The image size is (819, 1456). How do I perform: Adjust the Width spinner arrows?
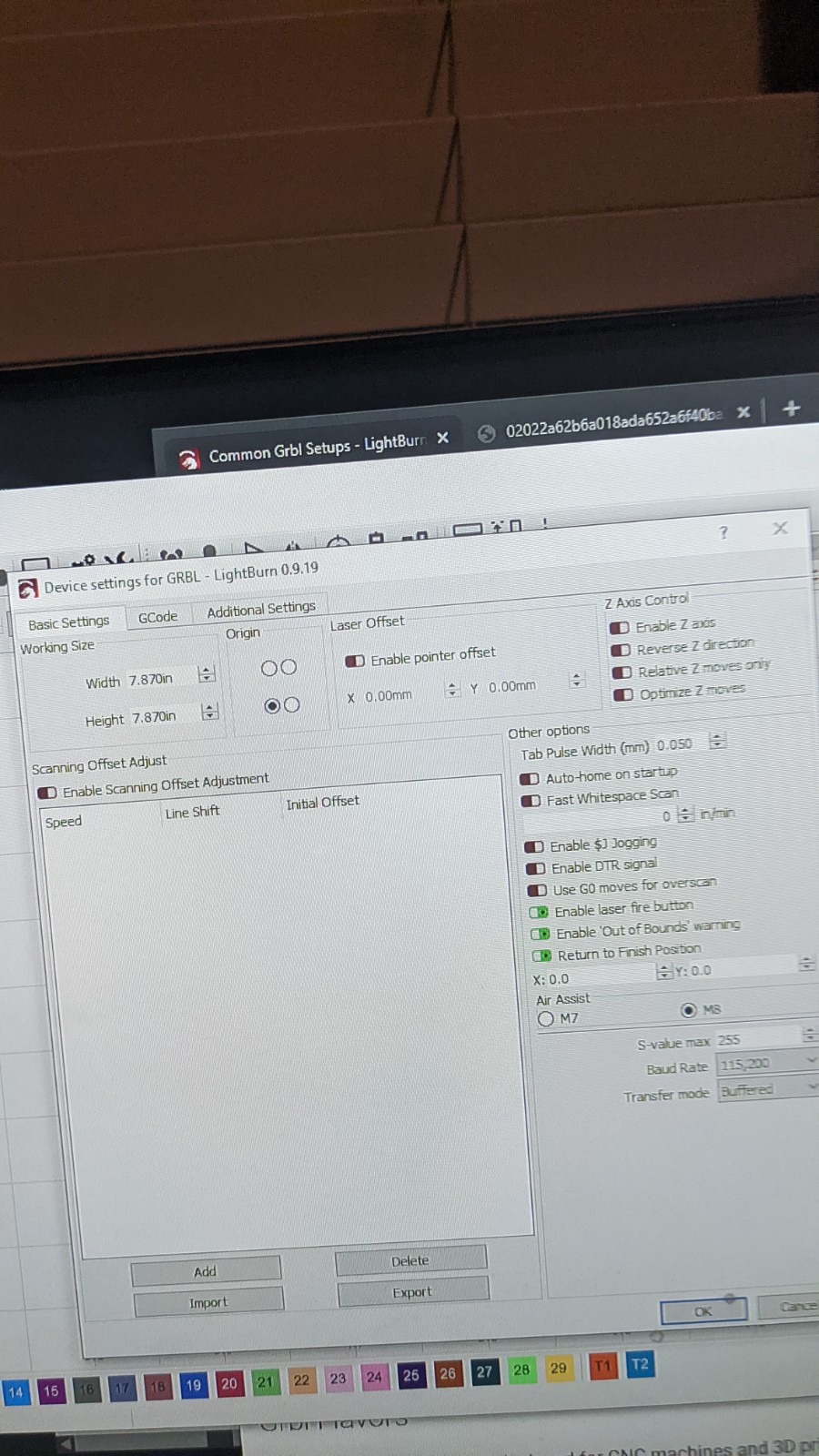coord(207,673)
